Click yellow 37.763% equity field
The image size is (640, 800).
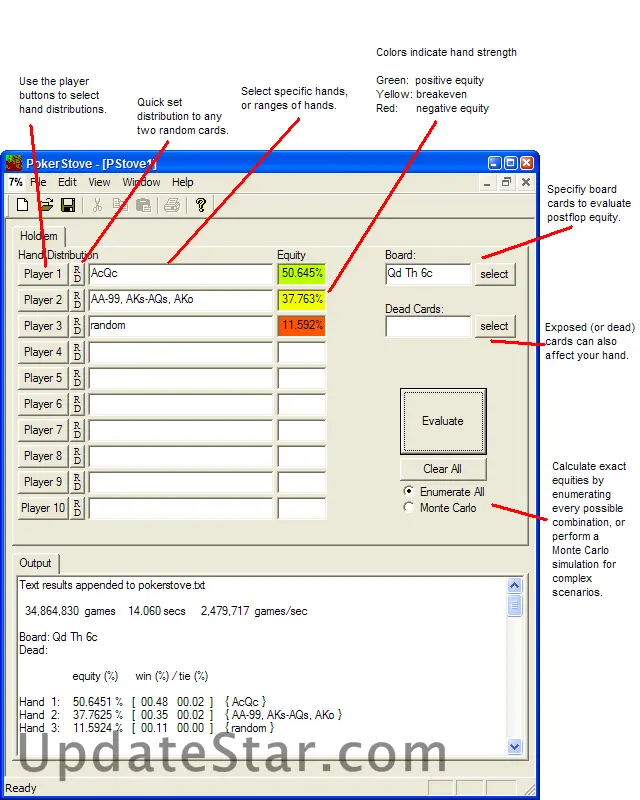tap(302, 299)
